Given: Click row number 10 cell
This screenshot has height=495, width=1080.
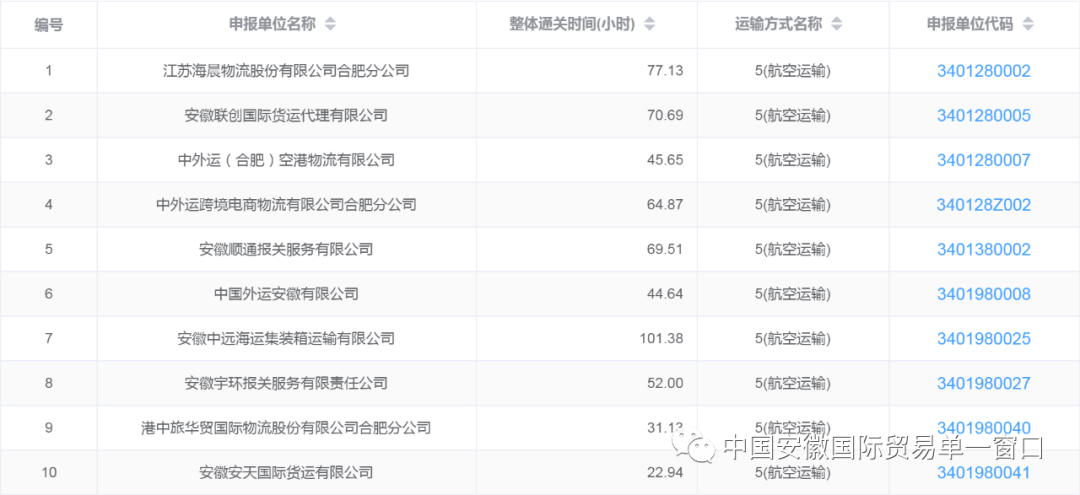Looking at the screenshot, I should 49,473.
